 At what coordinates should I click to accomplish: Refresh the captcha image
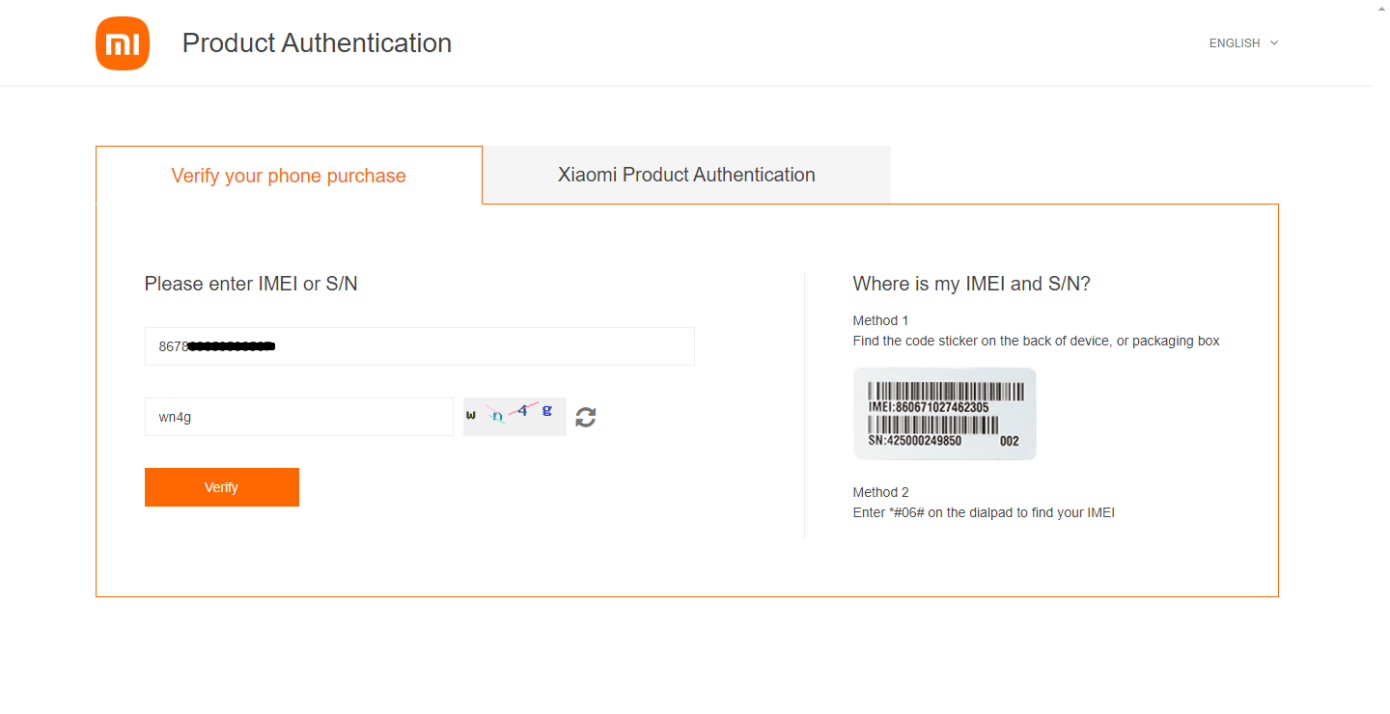tap(586, 417)
